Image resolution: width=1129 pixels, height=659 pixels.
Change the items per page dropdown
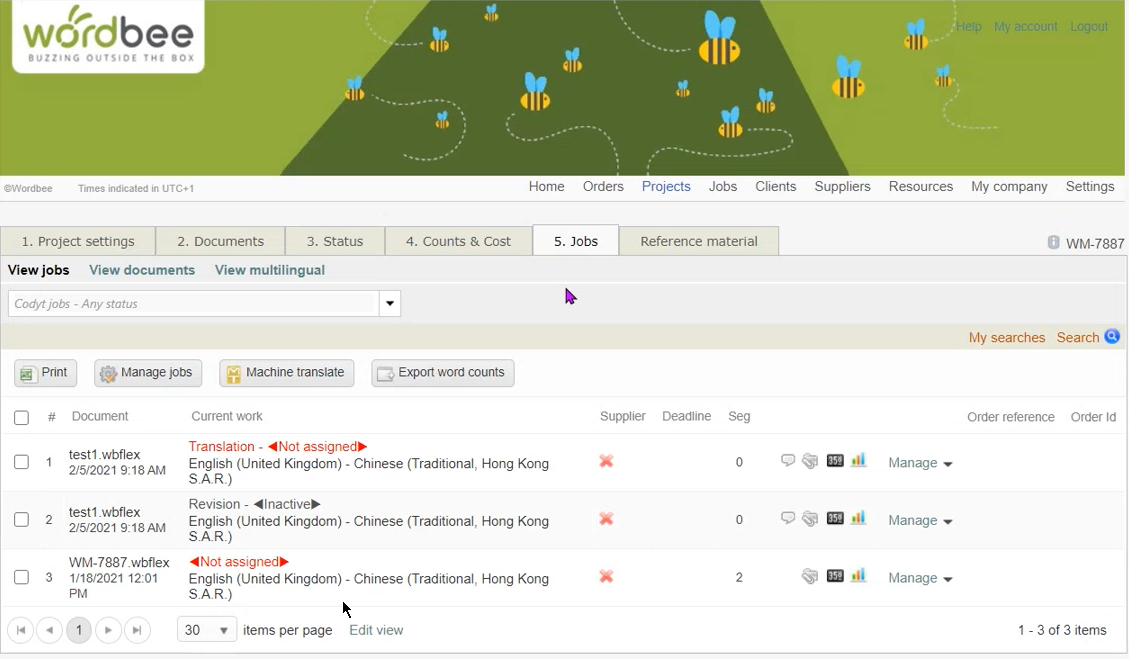(206, 630)
